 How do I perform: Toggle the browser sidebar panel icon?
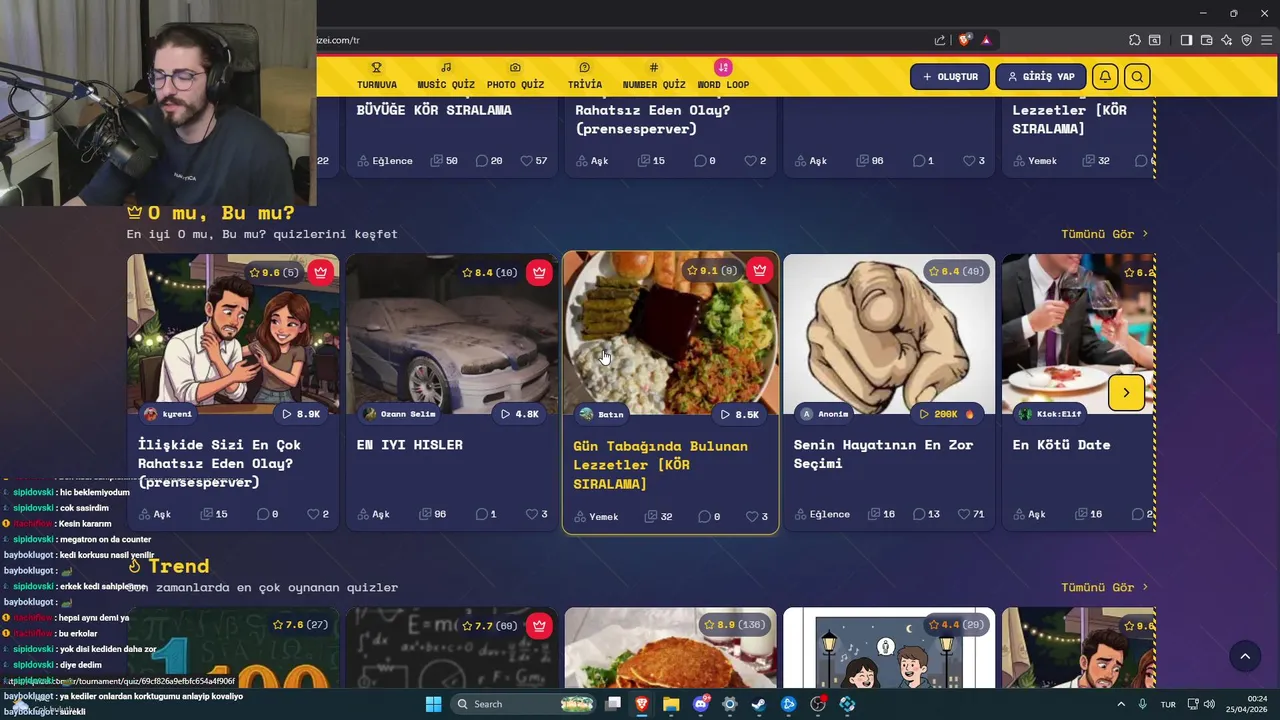click(x=1186, y=40)
